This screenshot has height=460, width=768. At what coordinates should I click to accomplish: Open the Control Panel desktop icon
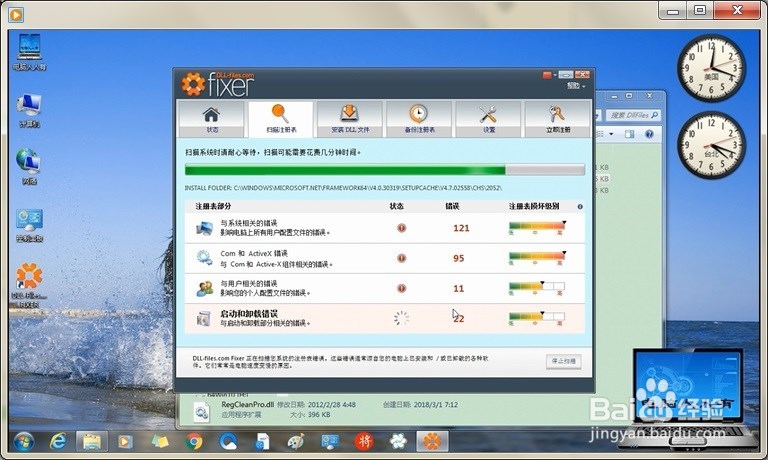tap(29, 225)
